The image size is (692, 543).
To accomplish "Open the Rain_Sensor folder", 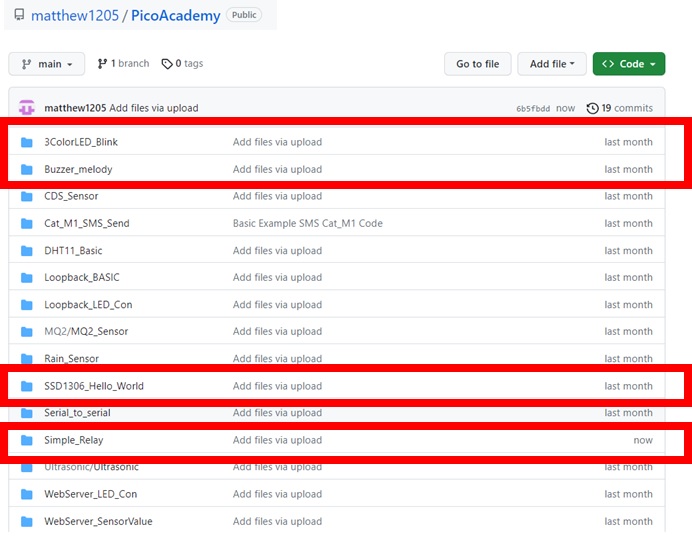I will click(71, 358).
